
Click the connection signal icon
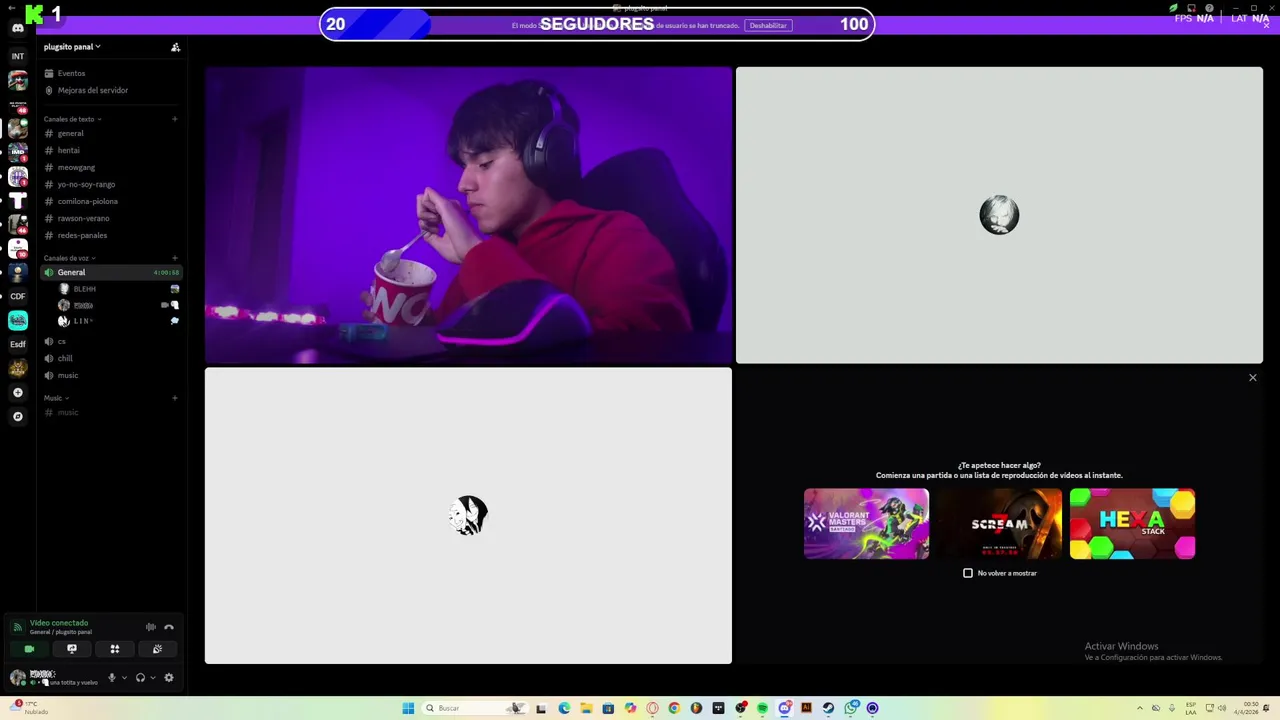(x=17, y=627)
